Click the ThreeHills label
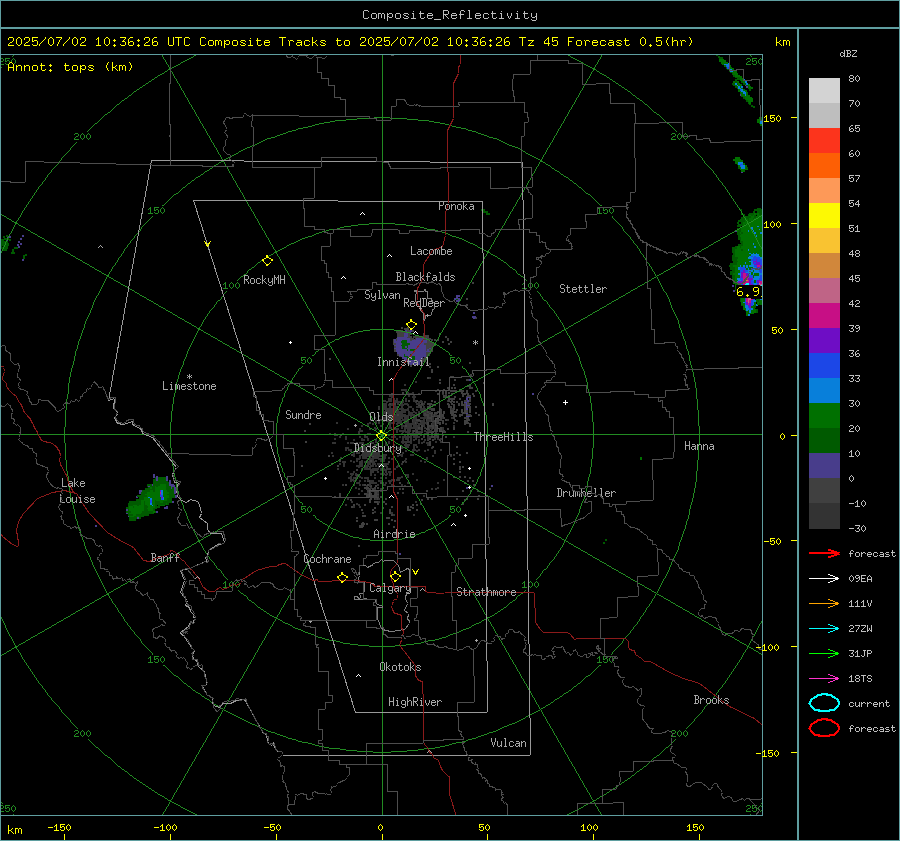 point(503,437)
